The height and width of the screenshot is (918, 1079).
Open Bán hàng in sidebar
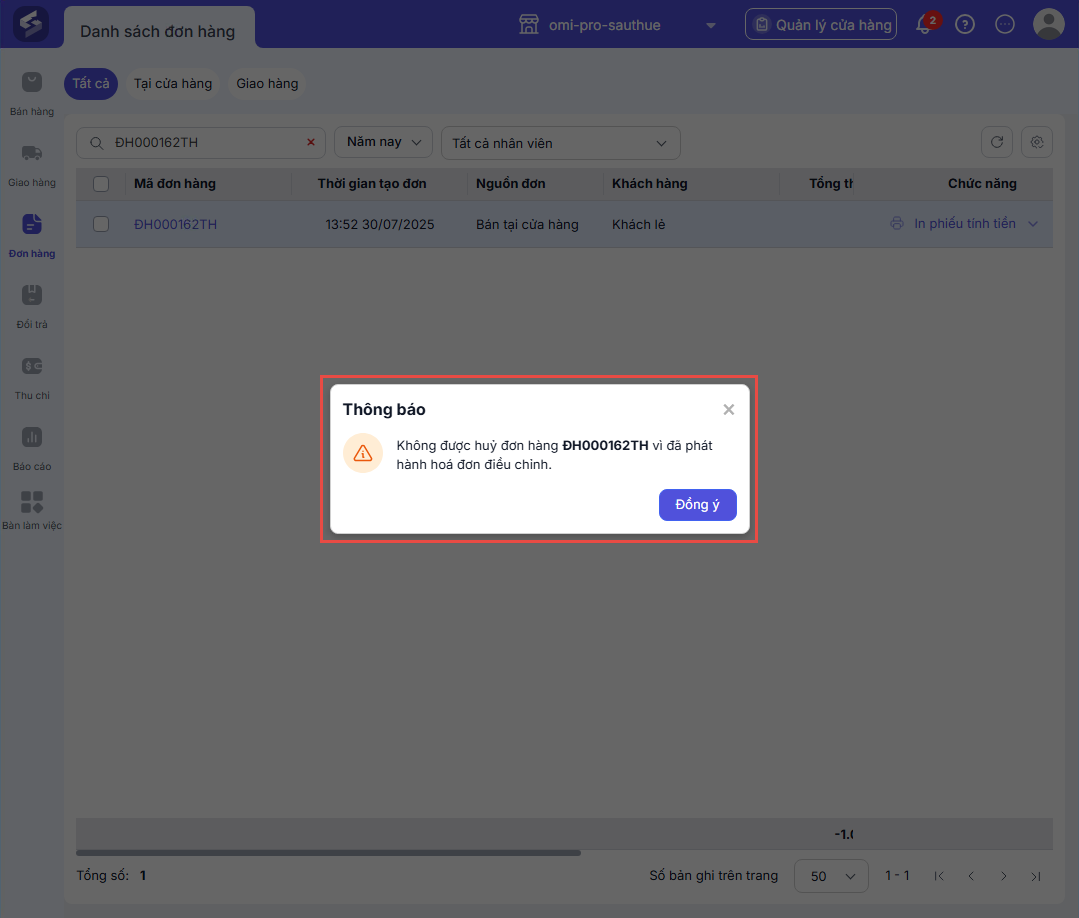[x=32, y=94]
